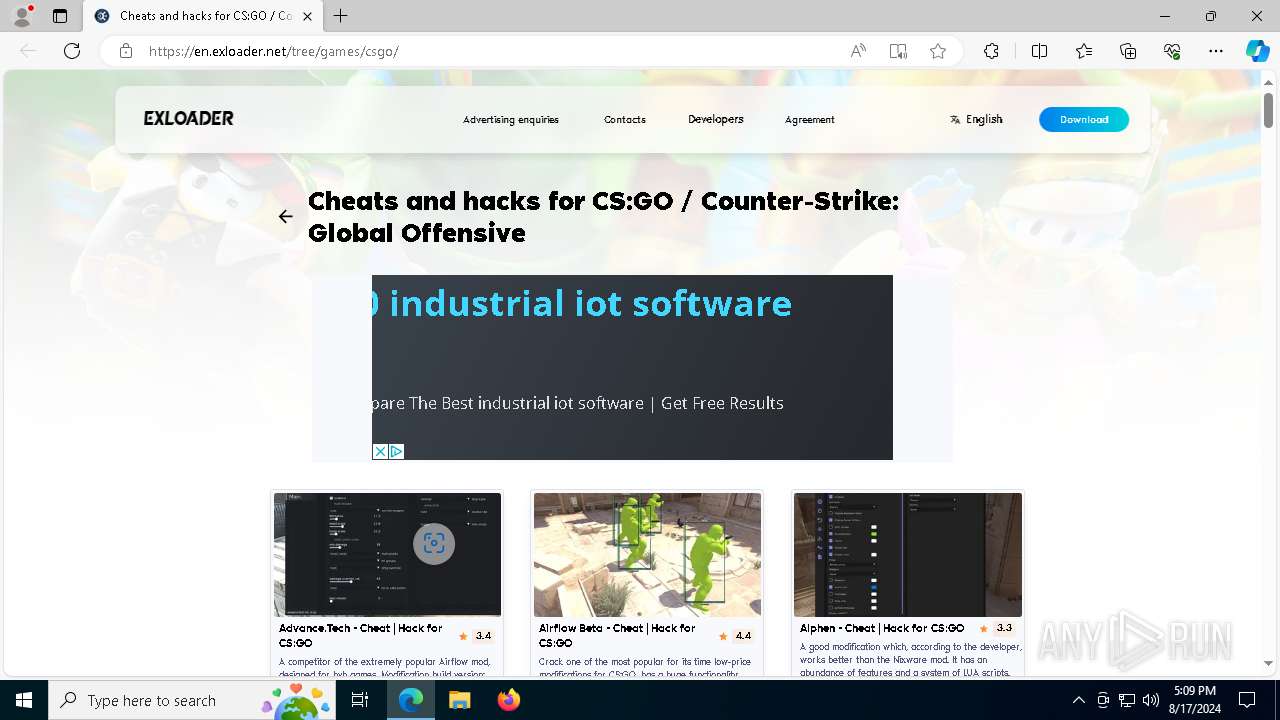Open Task View on the taskbar
Screen dimensions: 1280x720
(360, 700)
